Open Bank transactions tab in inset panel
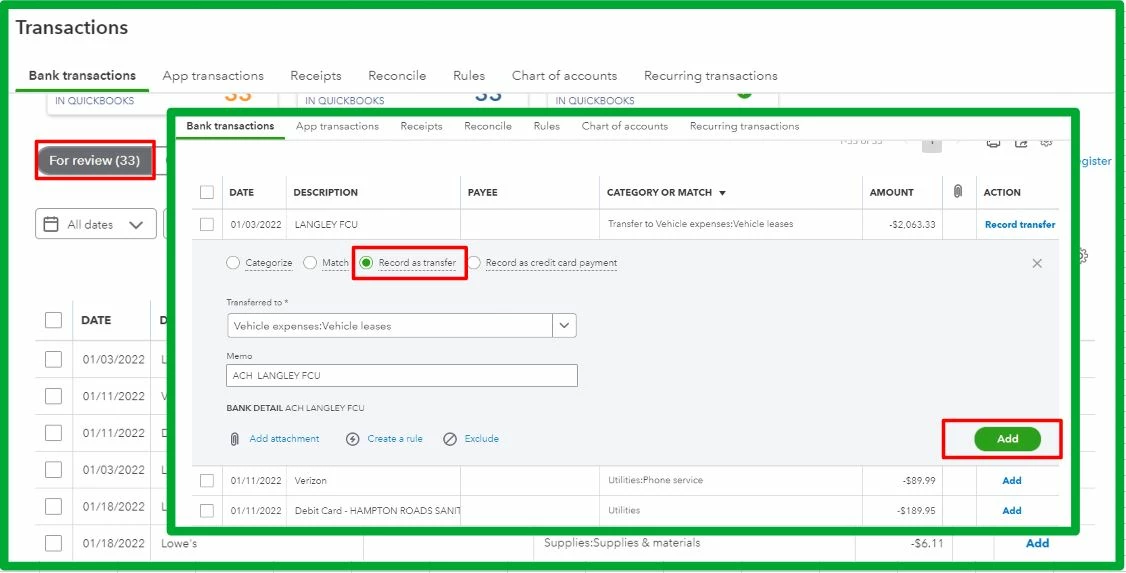1126x573 pixels. [x=231, y=126]
